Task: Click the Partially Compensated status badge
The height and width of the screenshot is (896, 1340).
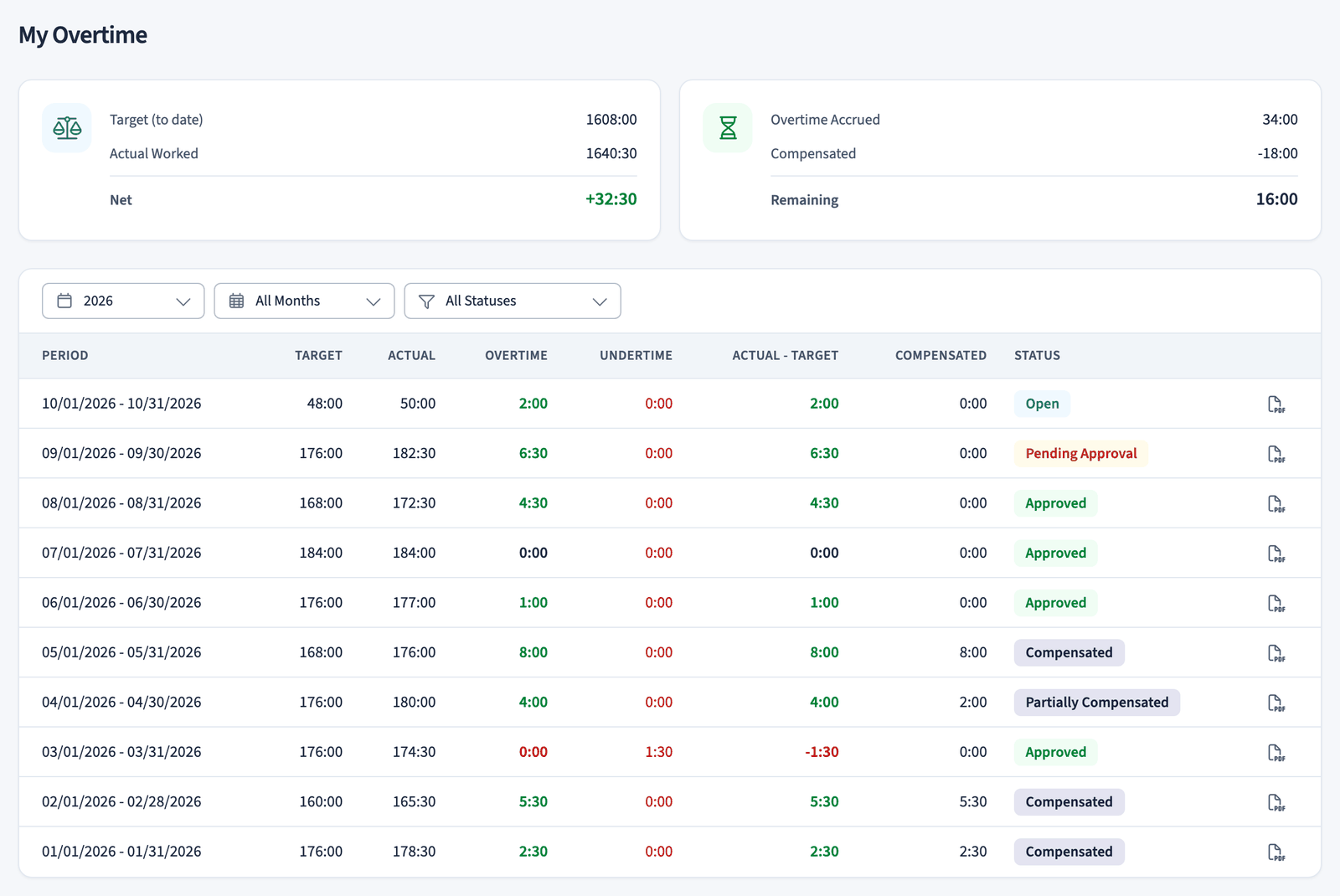Action: 1097,702
